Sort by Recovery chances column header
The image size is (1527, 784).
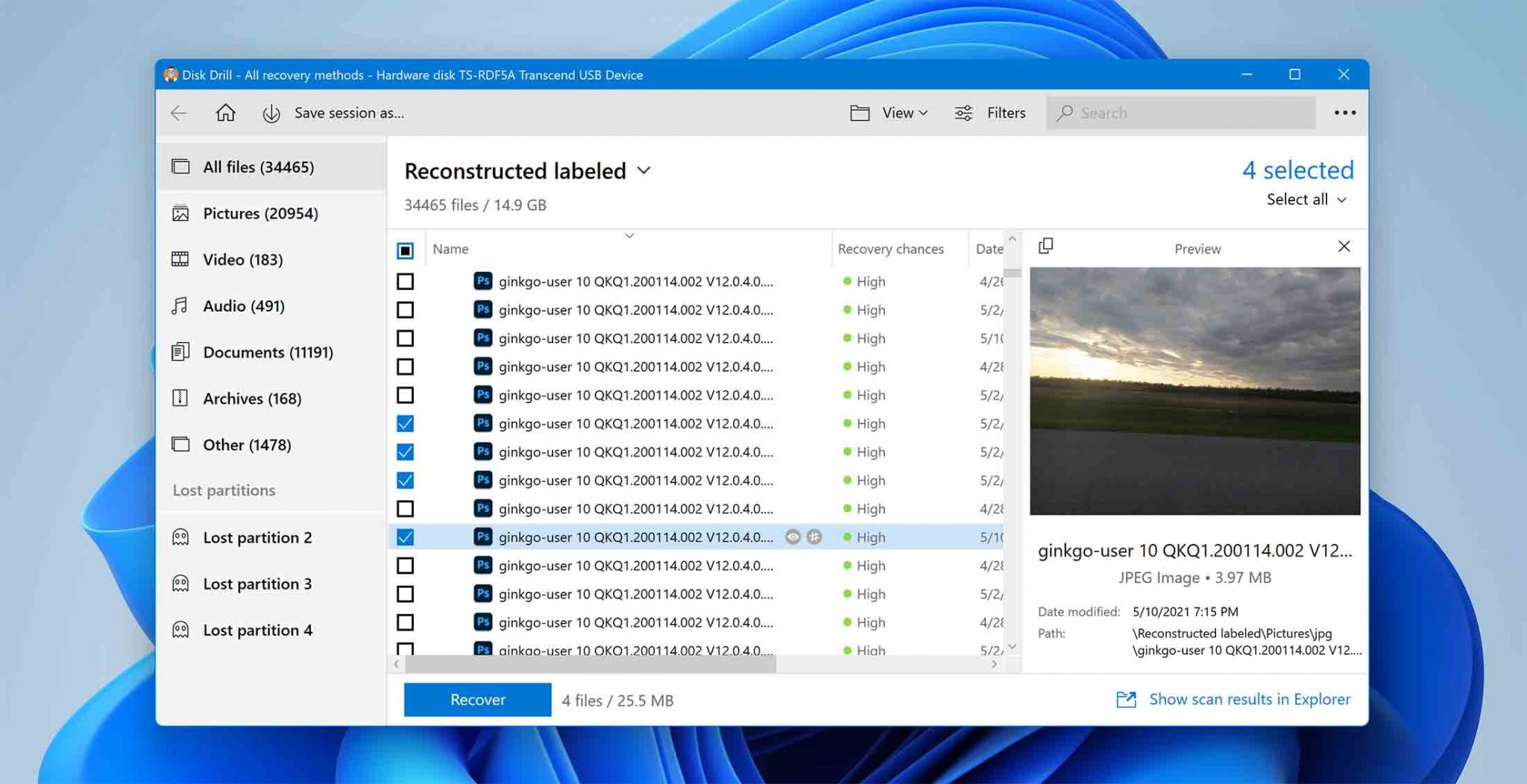890,249
